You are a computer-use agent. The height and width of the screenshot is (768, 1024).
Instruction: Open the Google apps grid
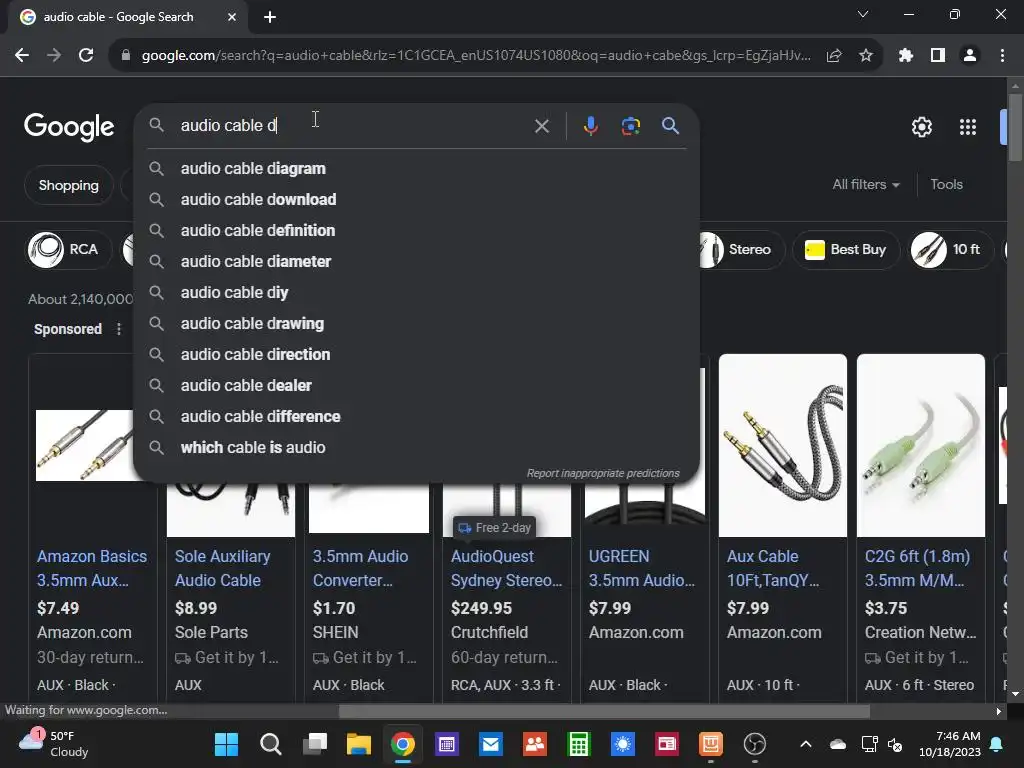[967, 127]
